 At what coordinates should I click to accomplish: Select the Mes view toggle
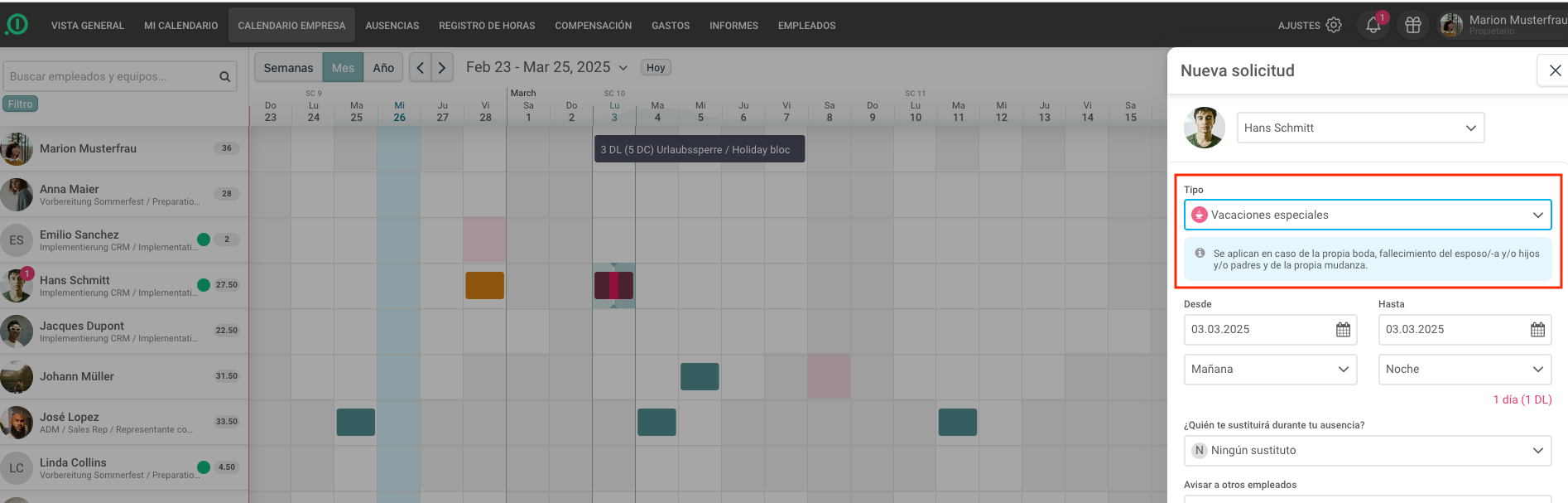tap(343, 68)
